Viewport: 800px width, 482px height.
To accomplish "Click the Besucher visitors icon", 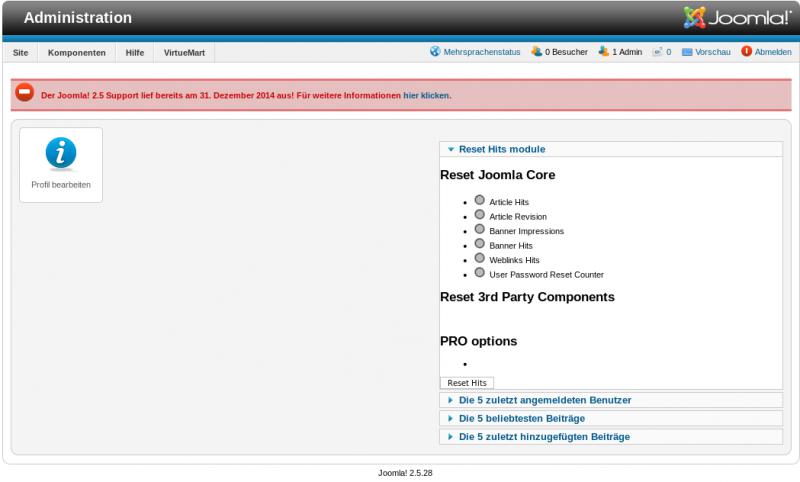I will tap(537, 52).
